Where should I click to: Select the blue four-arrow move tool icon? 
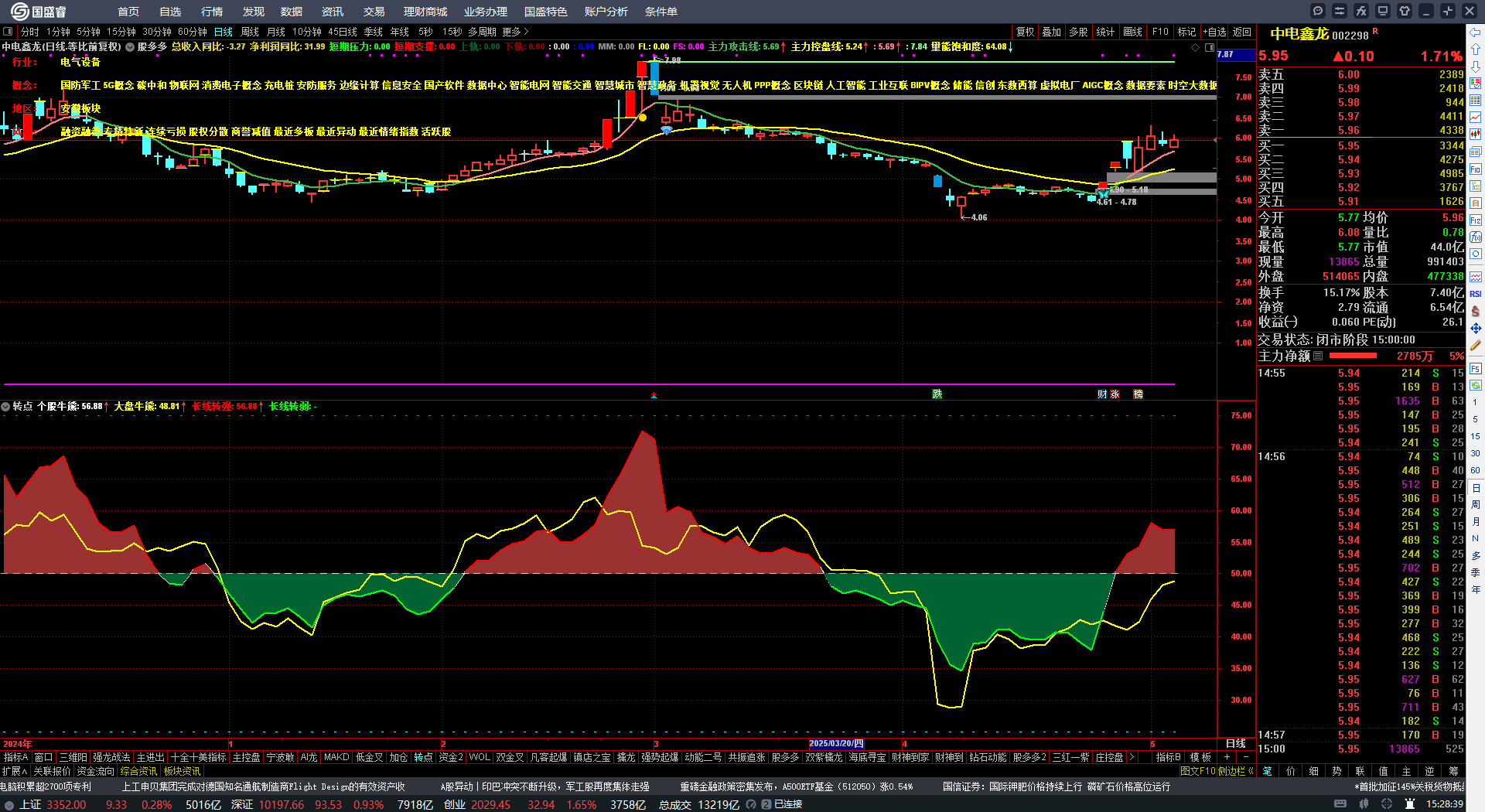tap(1476, 328)
